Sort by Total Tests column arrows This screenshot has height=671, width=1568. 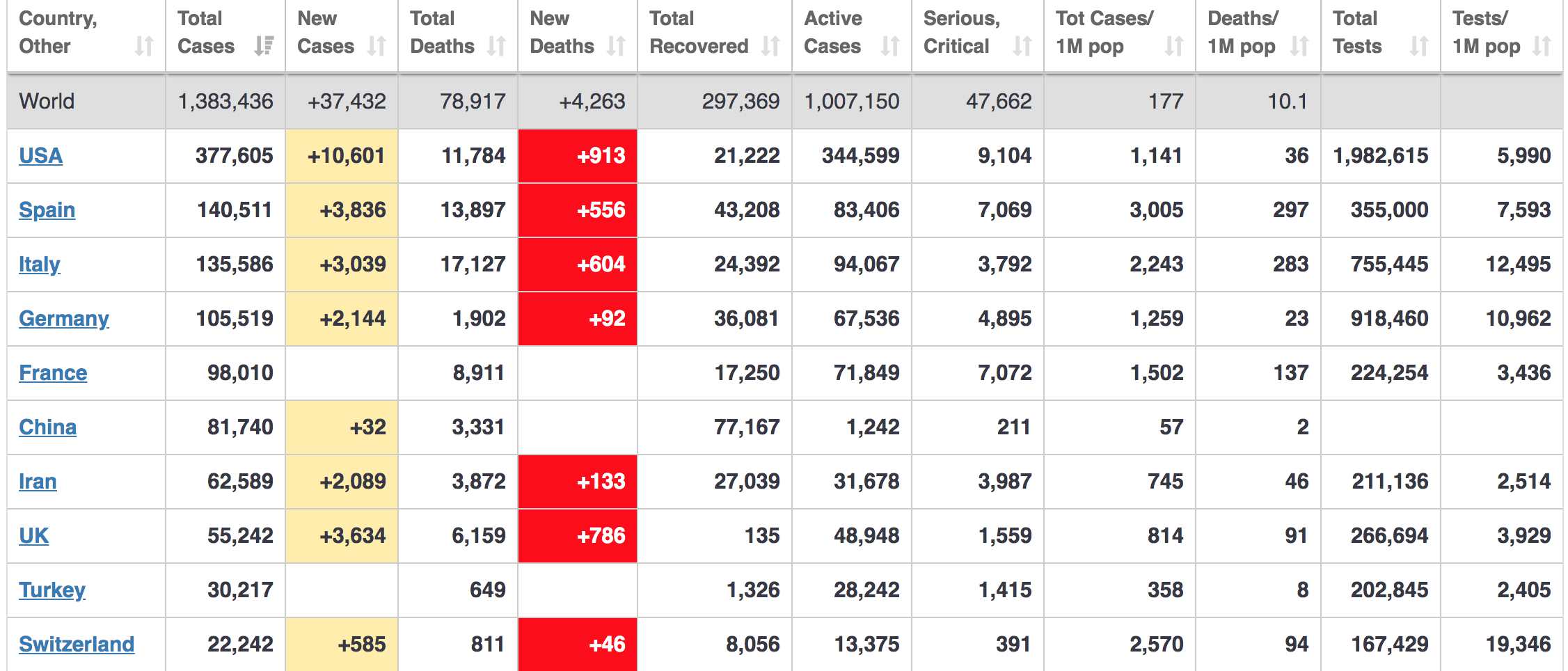click(x=1419, y=46)
